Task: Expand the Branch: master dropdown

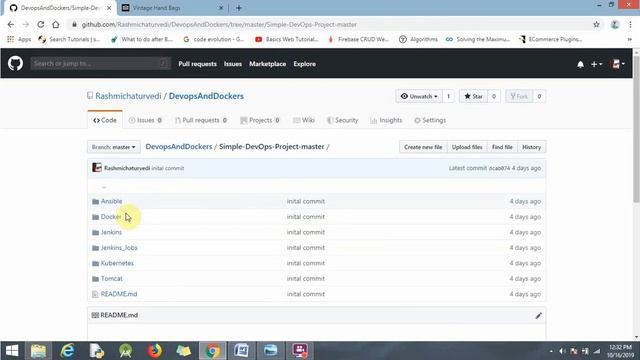Action: [x=113, y=147]
